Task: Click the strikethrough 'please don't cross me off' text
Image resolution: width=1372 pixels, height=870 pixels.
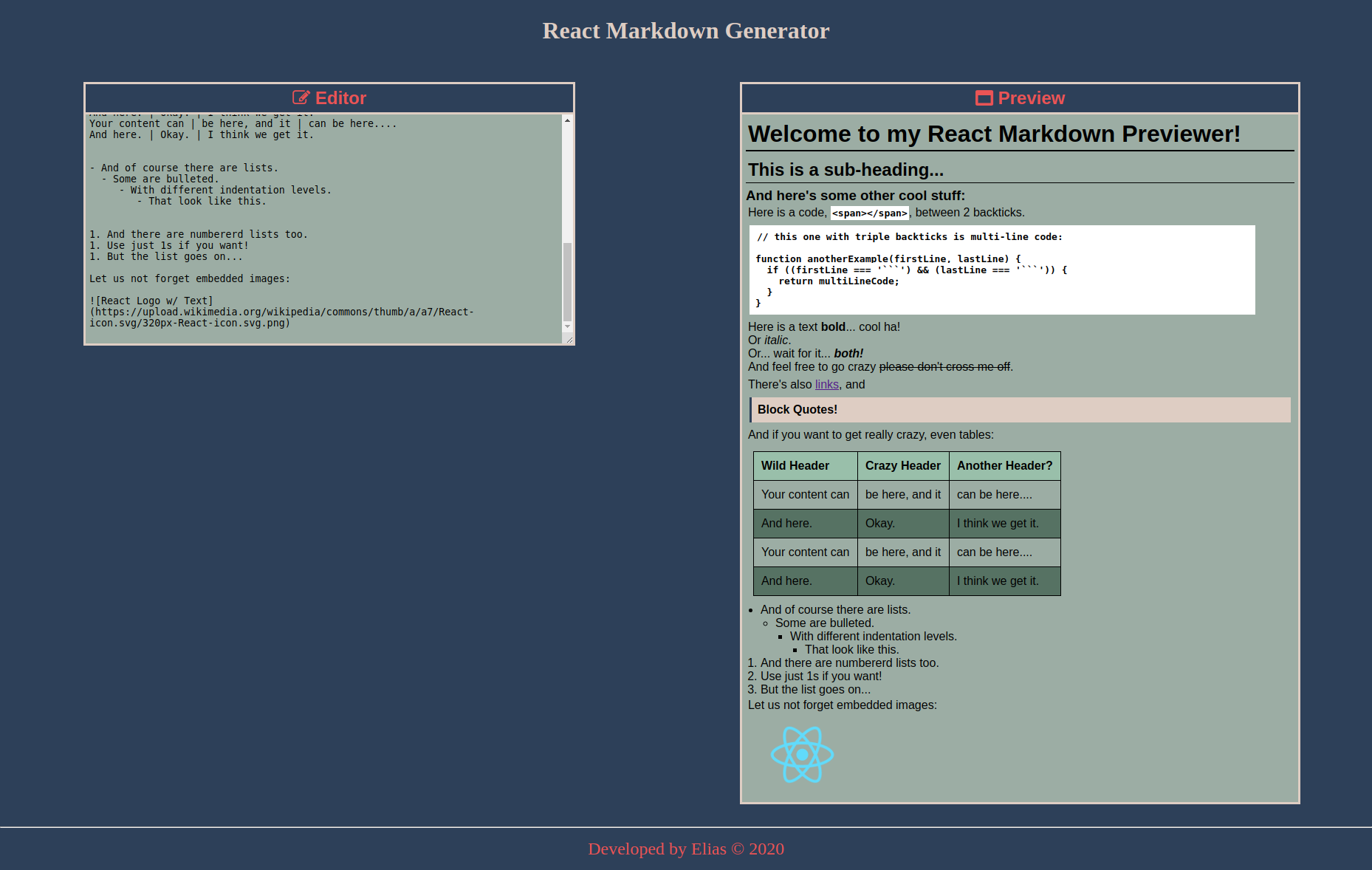Action: click(x=944, y=367)
